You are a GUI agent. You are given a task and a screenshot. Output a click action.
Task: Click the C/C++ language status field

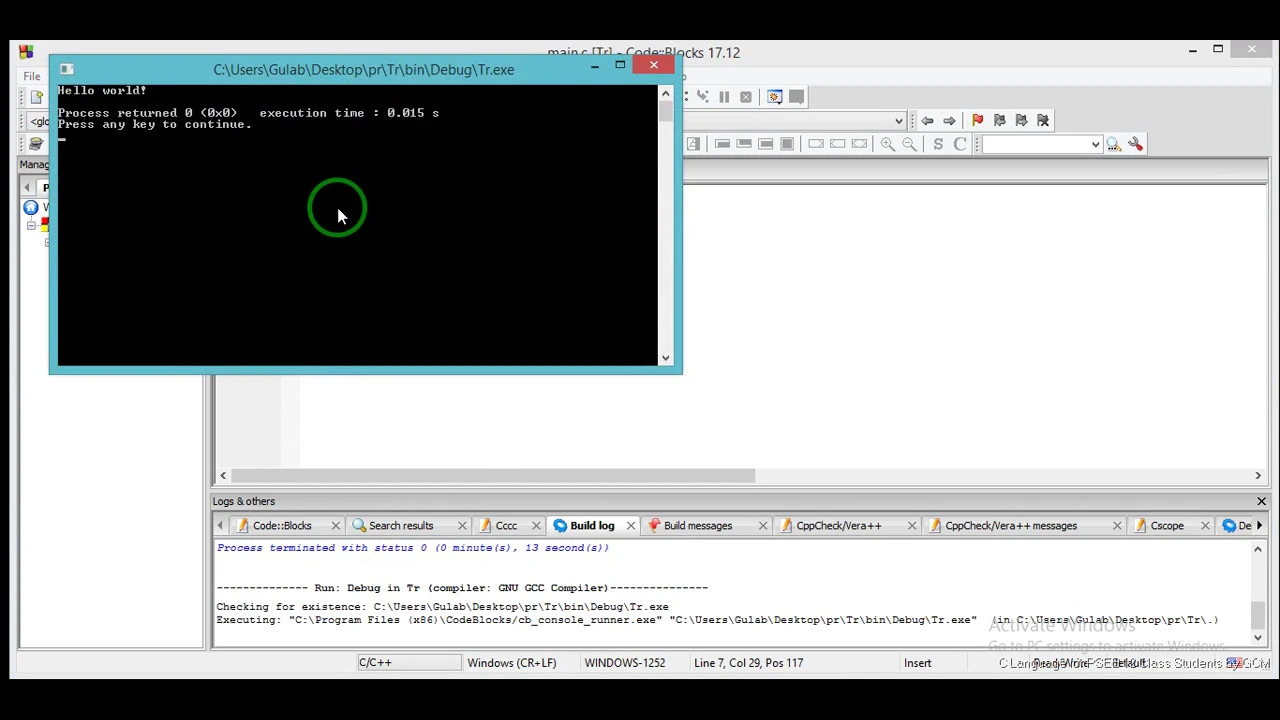click(409, 663)
